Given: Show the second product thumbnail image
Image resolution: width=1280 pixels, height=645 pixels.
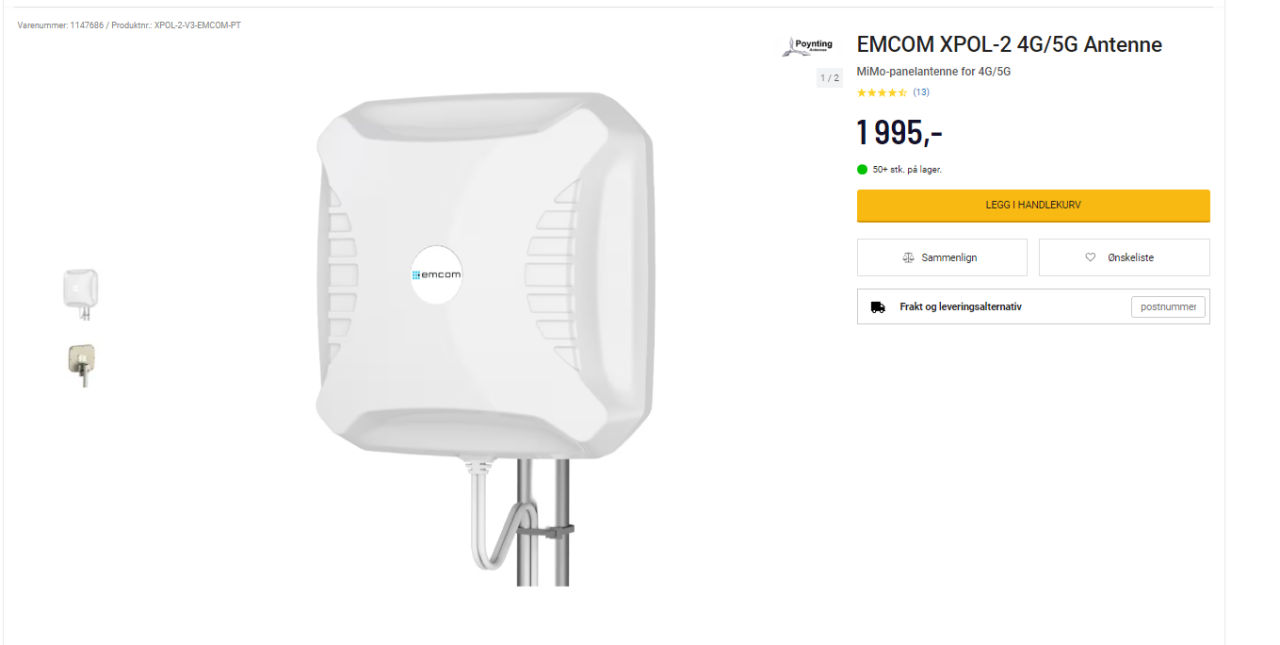Looking at the screenshot, I should [x=81, y=364].
